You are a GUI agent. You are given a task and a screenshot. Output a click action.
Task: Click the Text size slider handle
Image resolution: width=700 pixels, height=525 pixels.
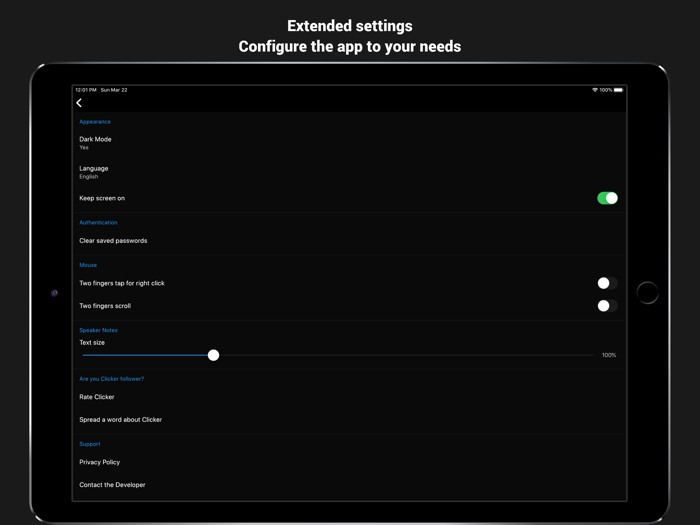[213, 355]
